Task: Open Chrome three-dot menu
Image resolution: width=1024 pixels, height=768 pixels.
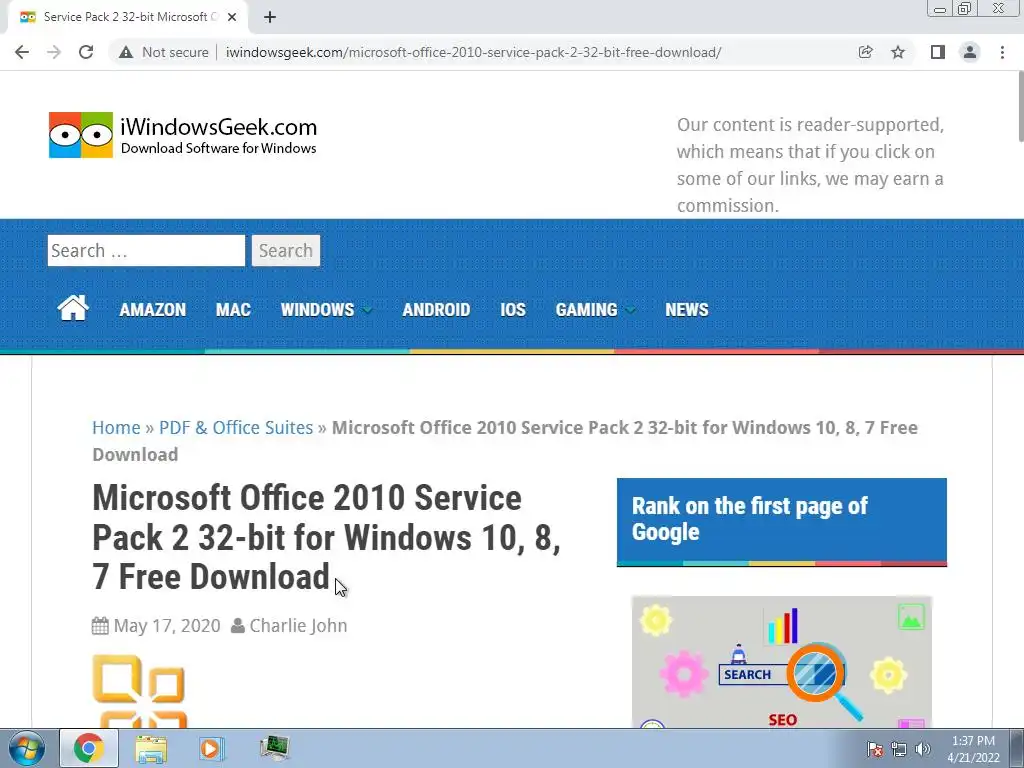Action: [1002, 52]
